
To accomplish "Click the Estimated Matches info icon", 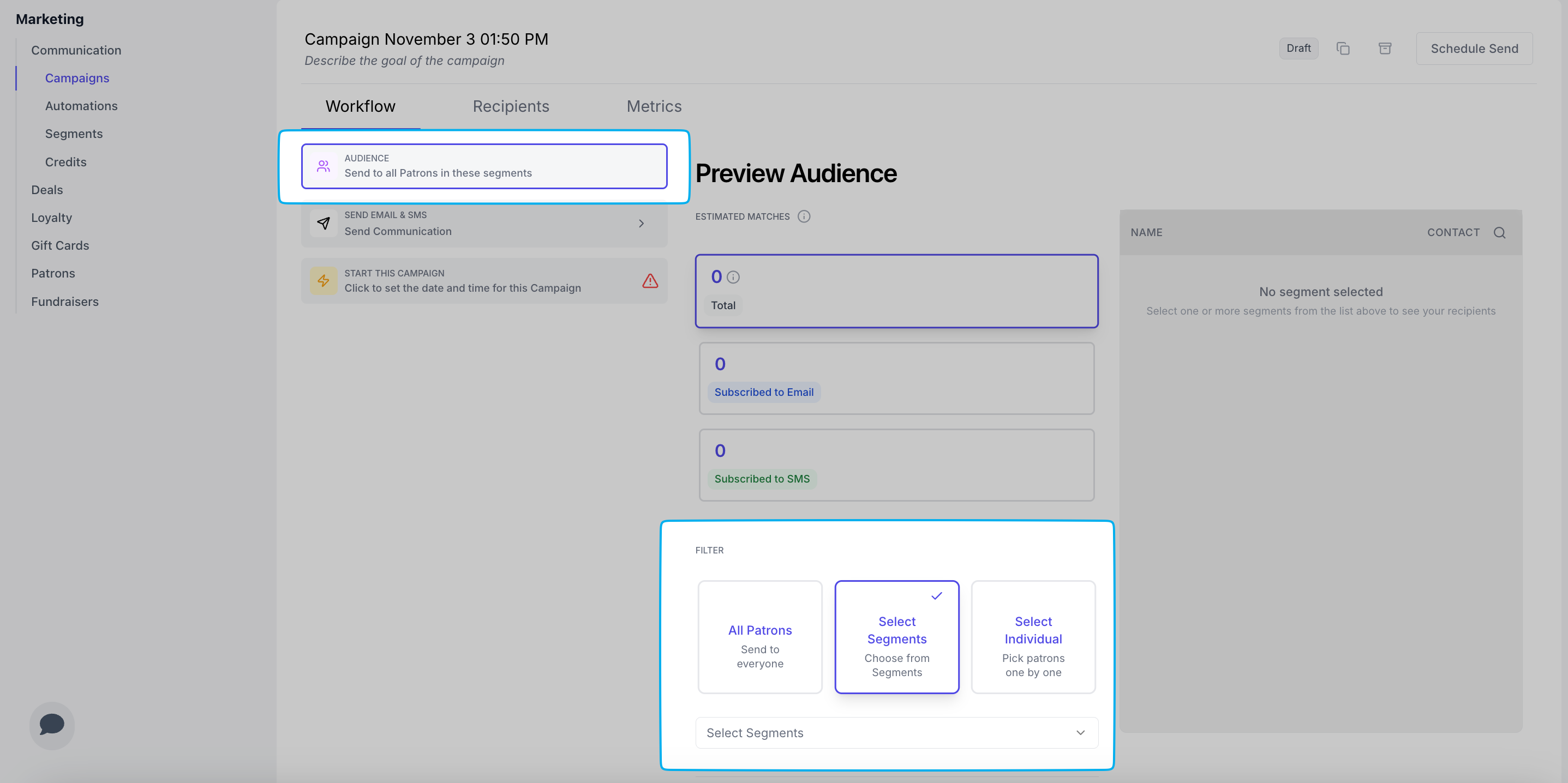I will click(804, 216).
